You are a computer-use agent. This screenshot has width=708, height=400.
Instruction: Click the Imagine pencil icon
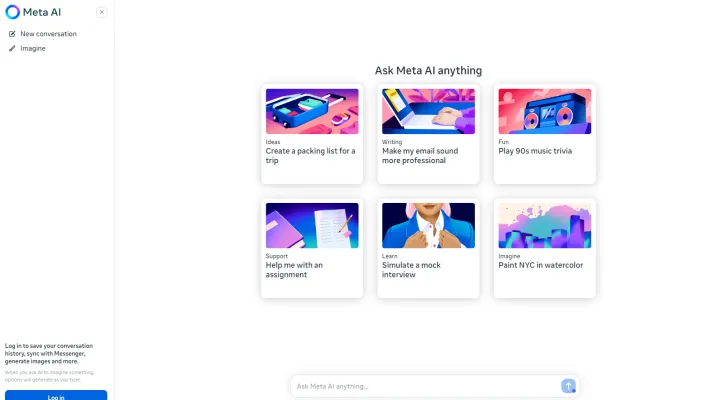(12, 48)
